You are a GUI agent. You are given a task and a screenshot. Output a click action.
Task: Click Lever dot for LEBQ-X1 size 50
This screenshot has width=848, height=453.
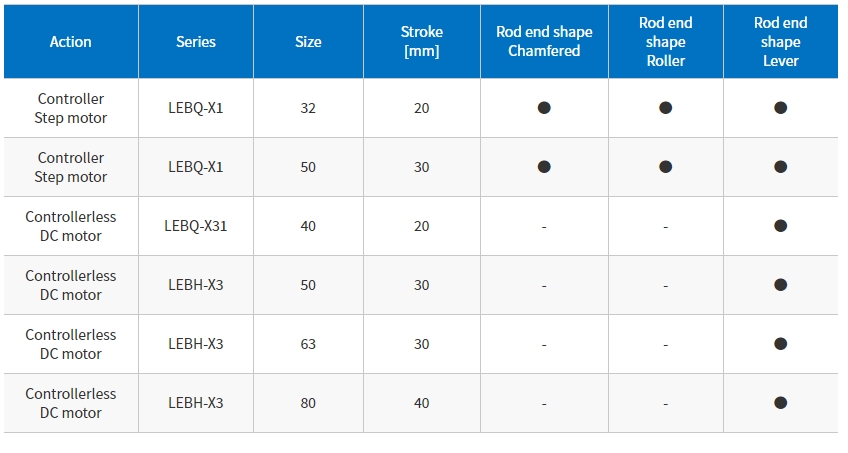pyautogui.click(x=780, y=166)
